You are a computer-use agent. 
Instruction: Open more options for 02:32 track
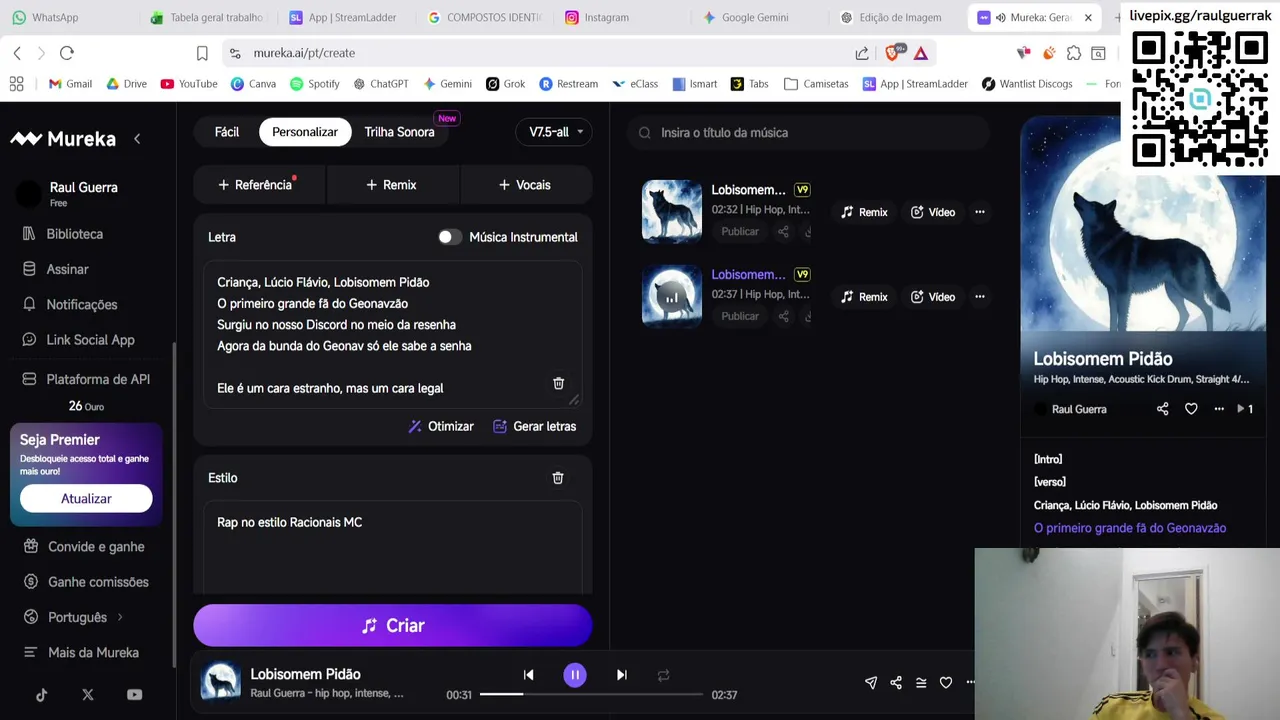tap(980, 212)
